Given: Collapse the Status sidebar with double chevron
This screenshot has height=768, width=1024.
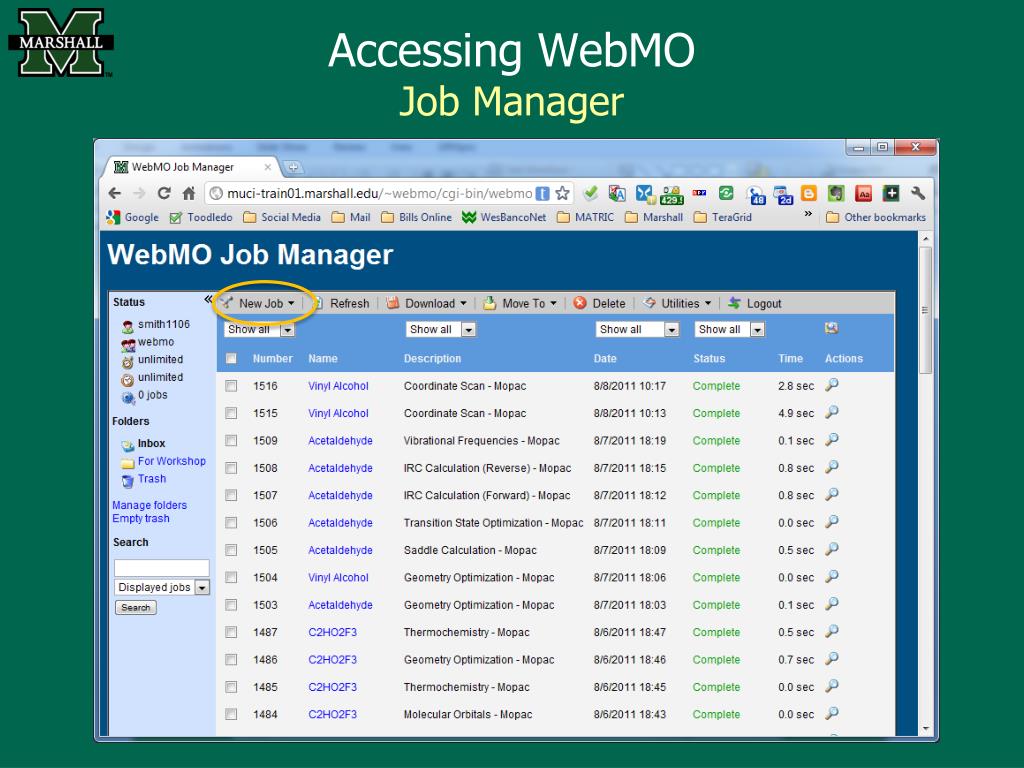Looking at the screenshot, I should pos(208,300).
